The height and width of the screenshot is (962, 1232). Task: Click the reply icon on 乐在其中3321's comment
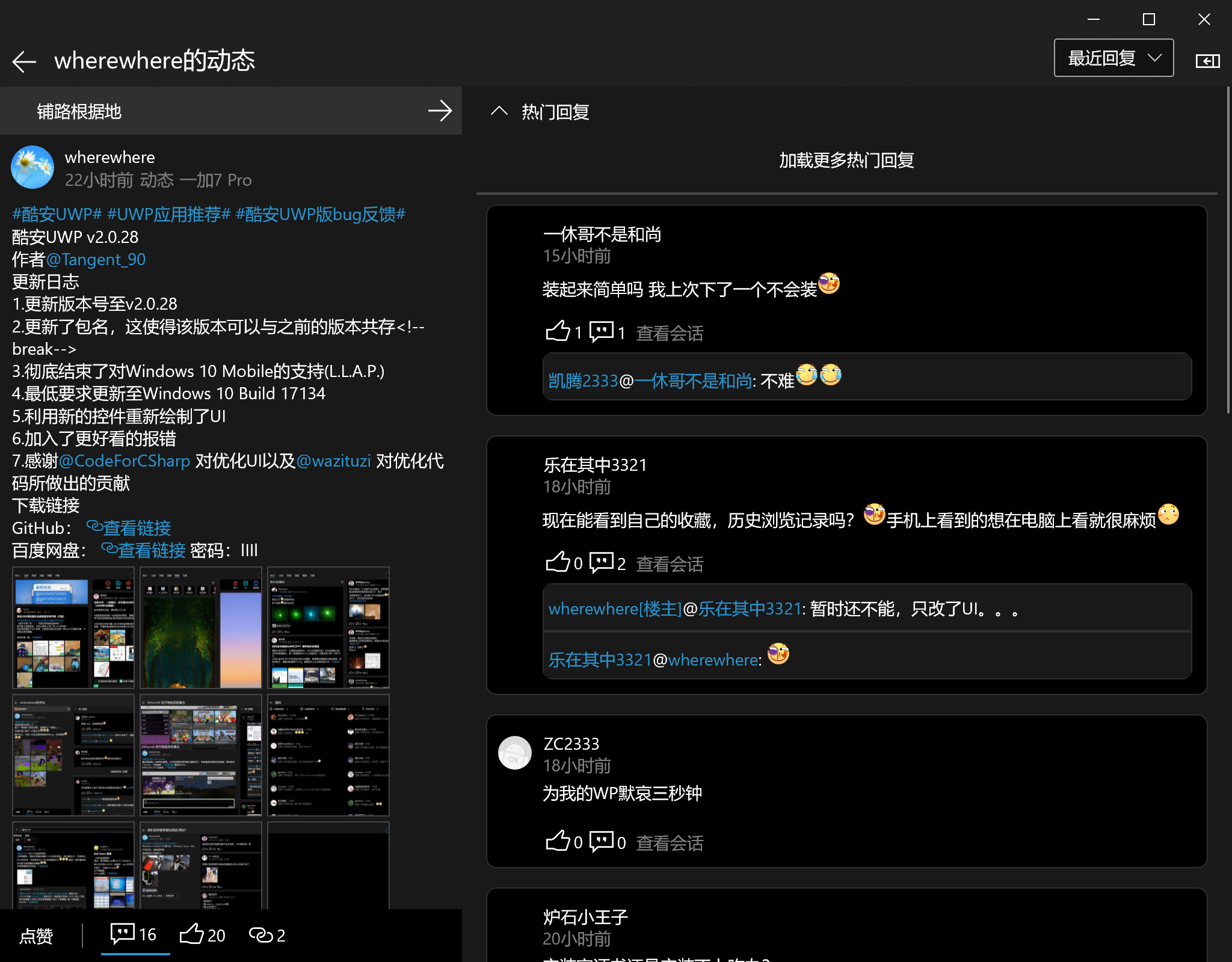tap(601, 562)
